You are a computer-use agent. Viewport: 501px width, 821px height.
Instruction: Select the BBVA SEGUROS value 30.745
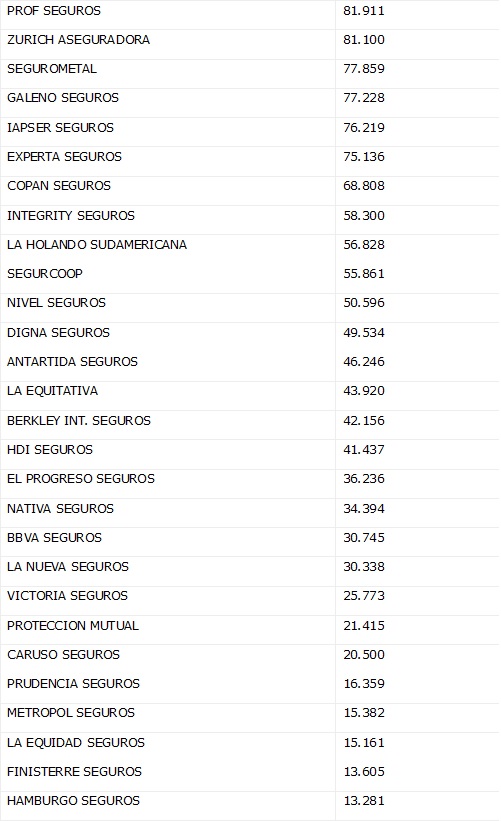(364, 538)
